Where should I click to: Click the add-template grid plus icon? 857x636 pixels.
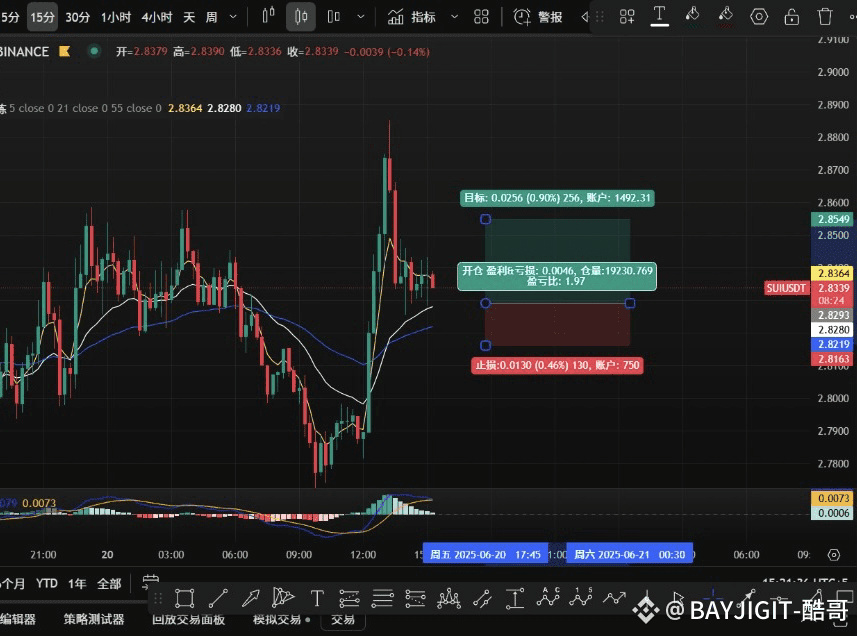(x=627, y=17)
